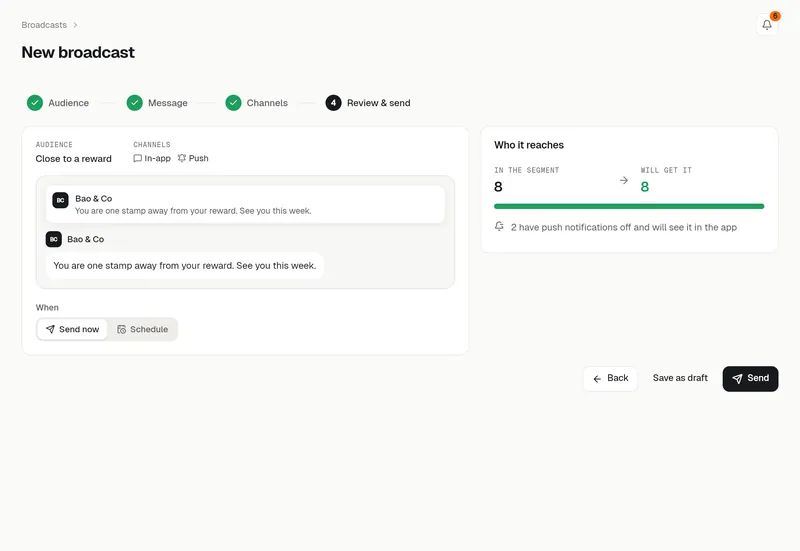Click 'Bao & Co' name above in-app bubble
The height and width of the screenshot is (551, 800).
coord(86,239)
